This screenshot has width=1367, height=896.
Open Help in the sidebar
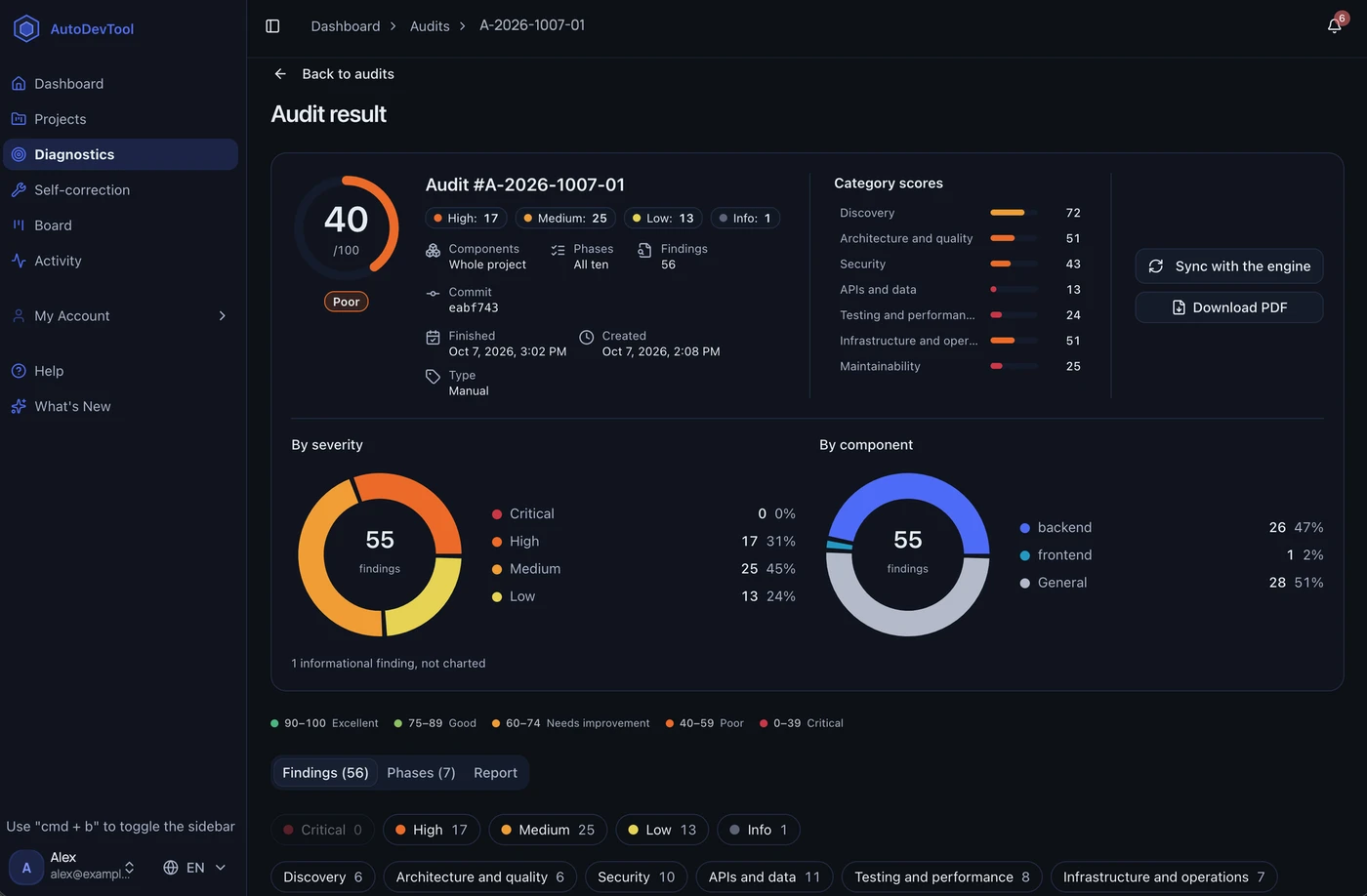[121, 371]
